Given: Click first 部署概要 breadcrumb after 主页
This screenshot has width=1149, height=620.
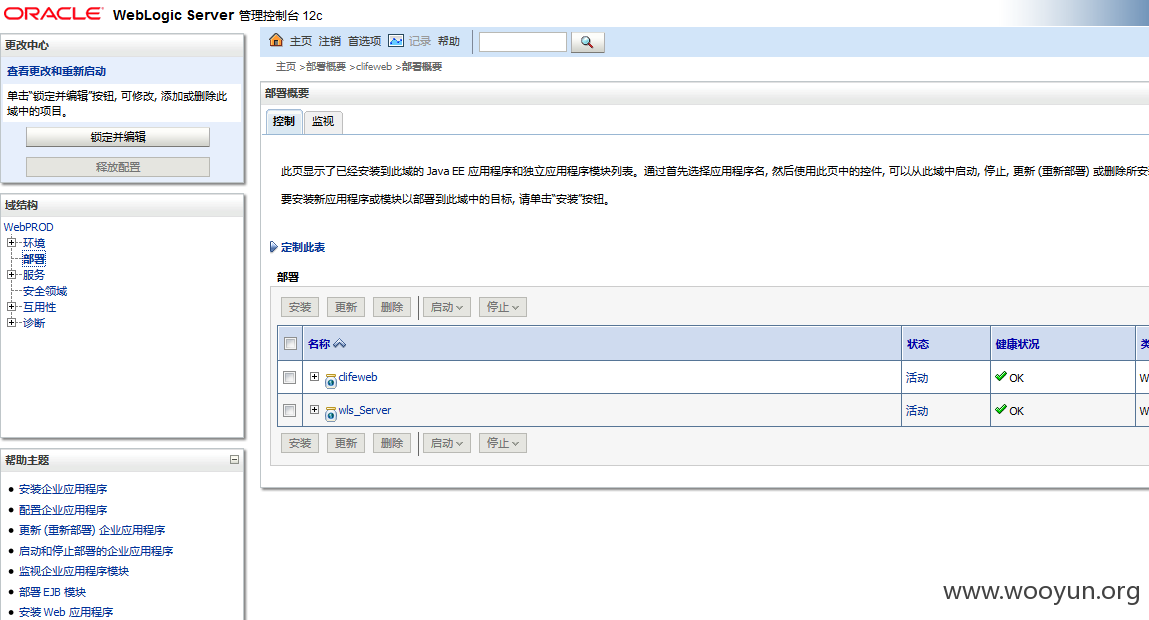Looking at the screenshot, I should (x=325, y=67).
